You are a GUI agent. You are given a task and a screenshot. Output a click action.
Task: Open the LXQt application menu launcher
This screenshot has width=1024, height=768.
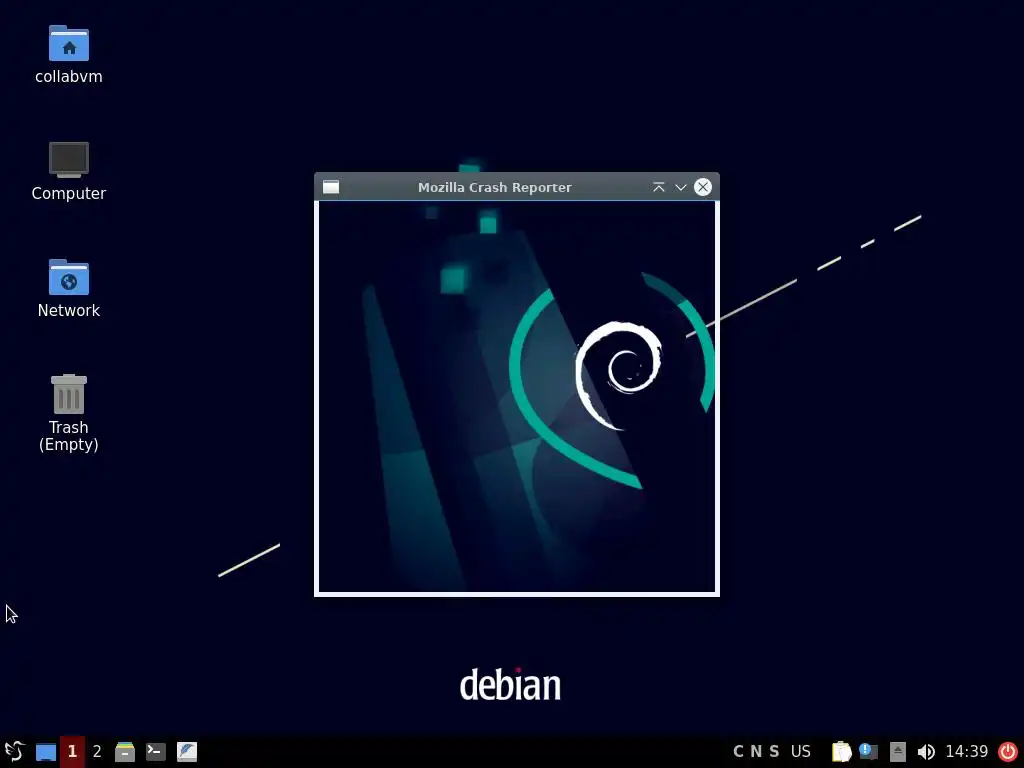tap(14, 751)
